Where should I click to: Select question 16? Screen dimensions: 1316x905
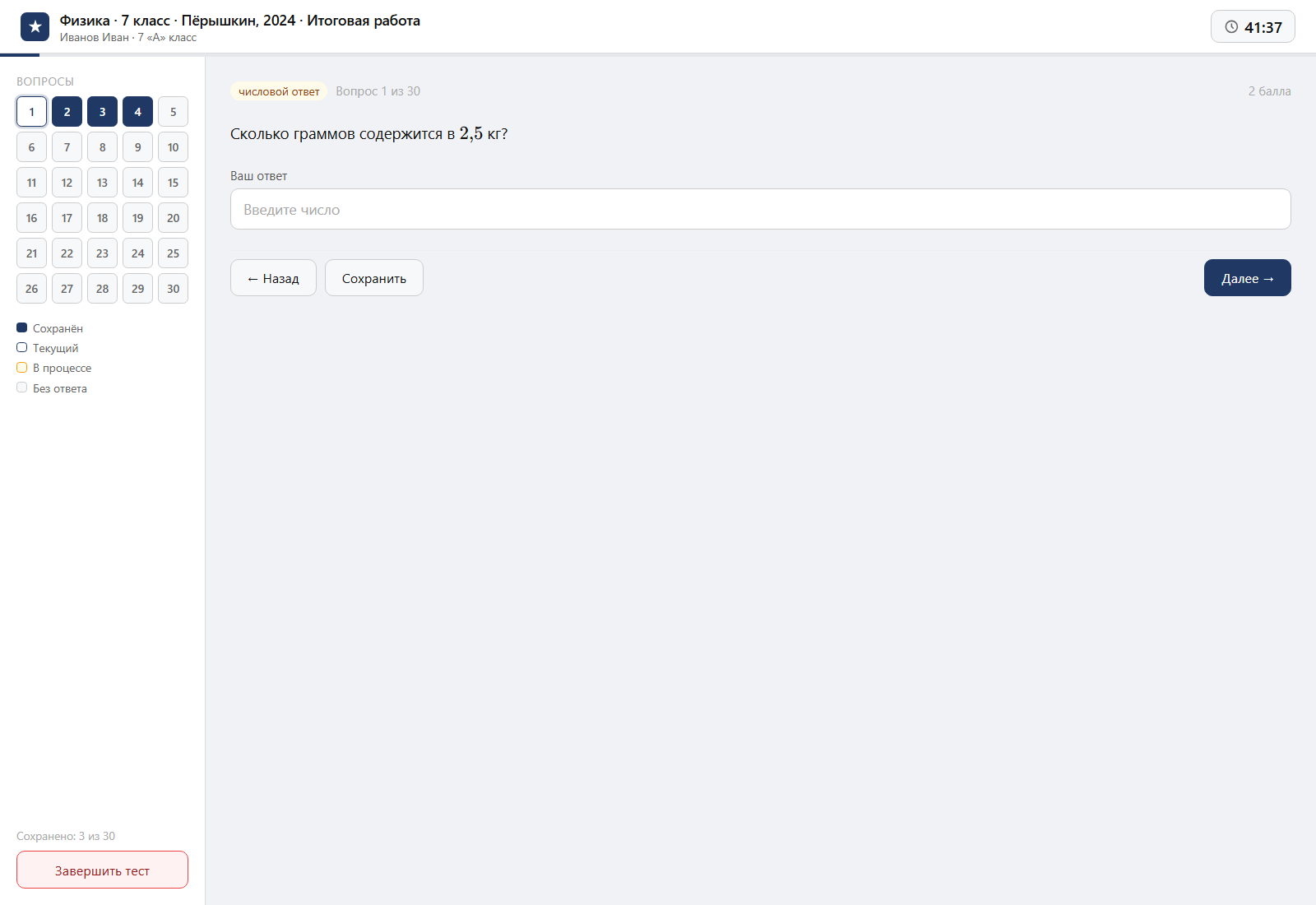point(31,218)
